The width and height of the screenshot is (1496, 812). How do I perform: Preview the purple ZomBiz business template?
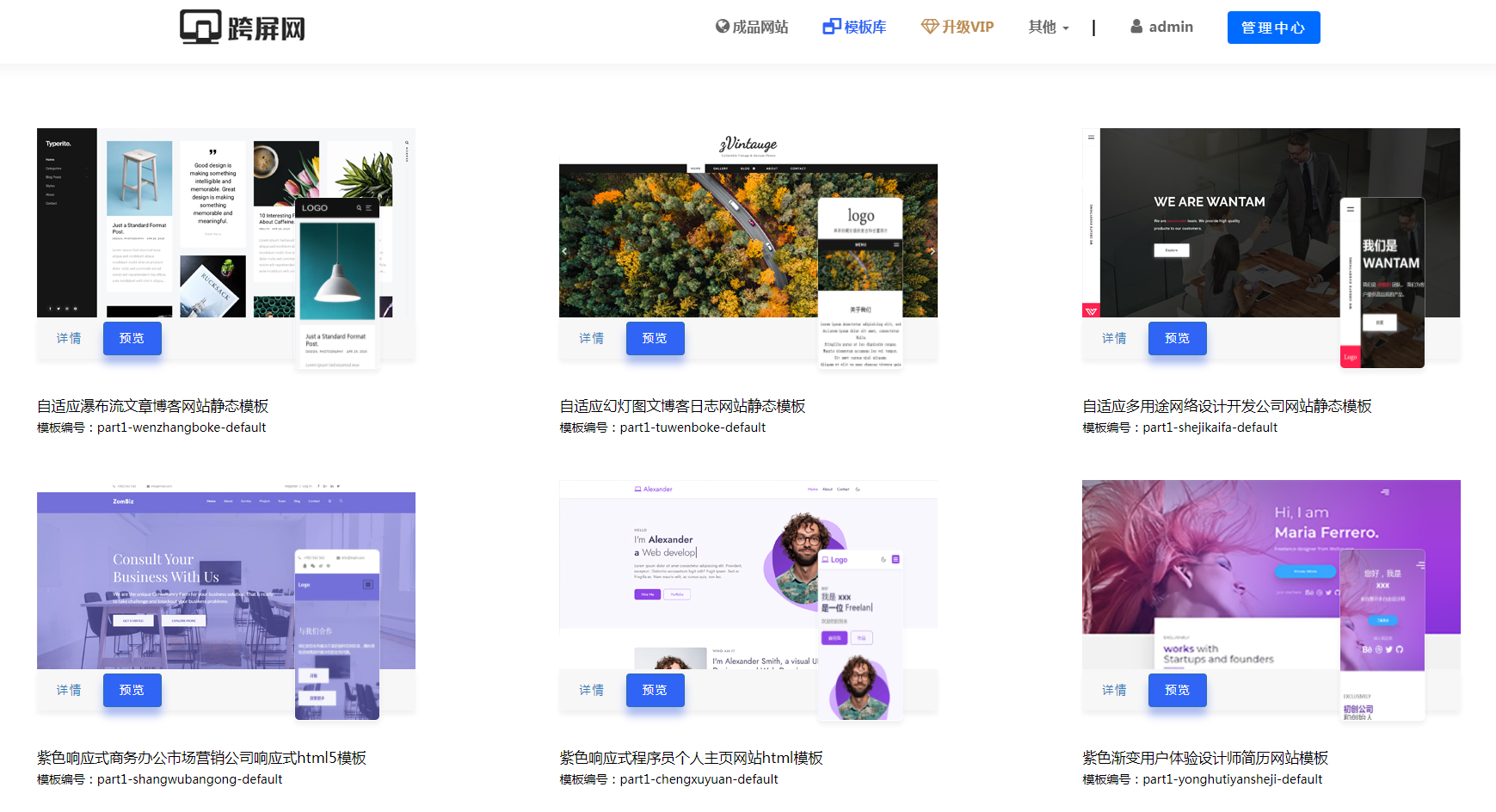pos(132,691)
